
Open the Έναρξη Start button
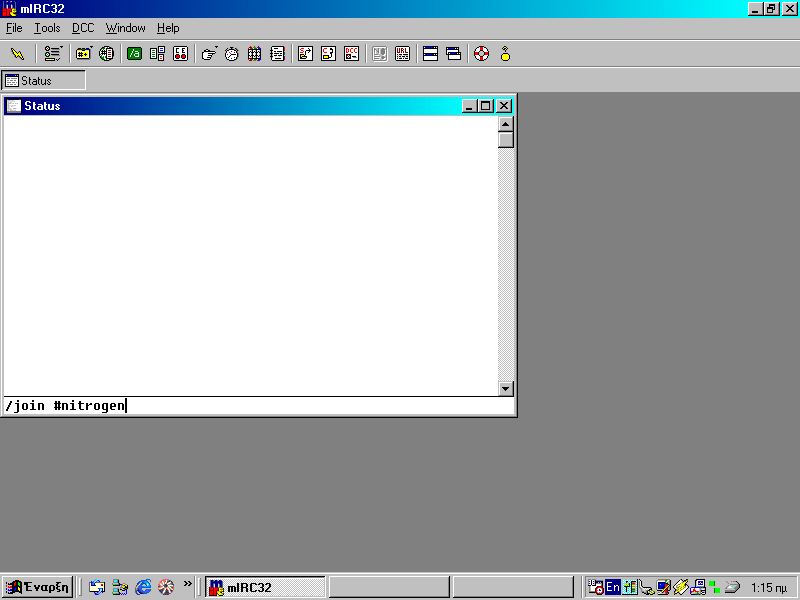pyautogui.click(x=38, y=587)
